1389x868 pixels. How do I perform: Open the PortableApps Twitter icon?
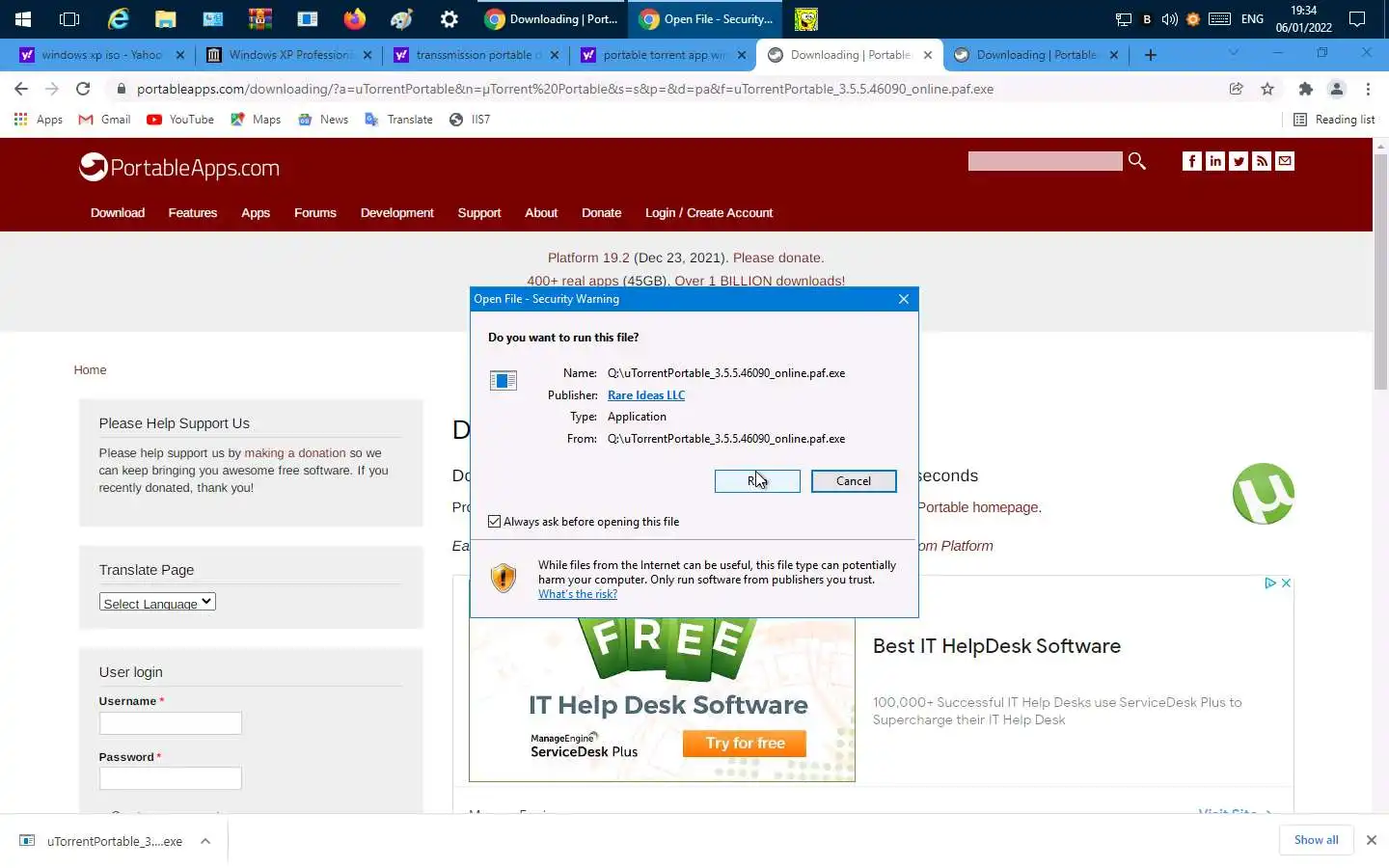(1239, 161)
